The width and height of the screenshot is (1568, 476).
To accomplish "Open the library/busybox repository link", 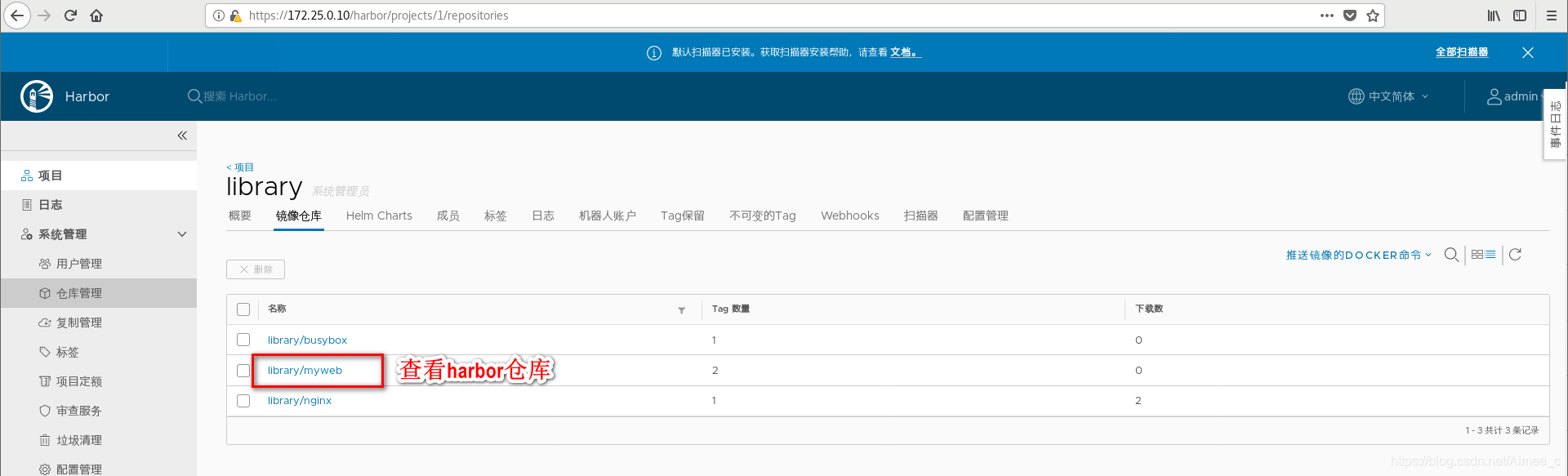I will pyautogui.click(x=307, y=340).
